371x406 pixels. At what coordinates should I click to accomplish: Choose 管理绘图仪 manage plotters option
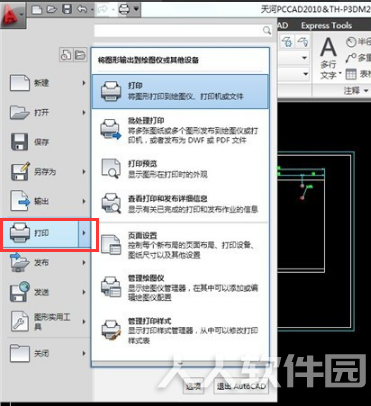pyautogui.click(x=180, y=288)
